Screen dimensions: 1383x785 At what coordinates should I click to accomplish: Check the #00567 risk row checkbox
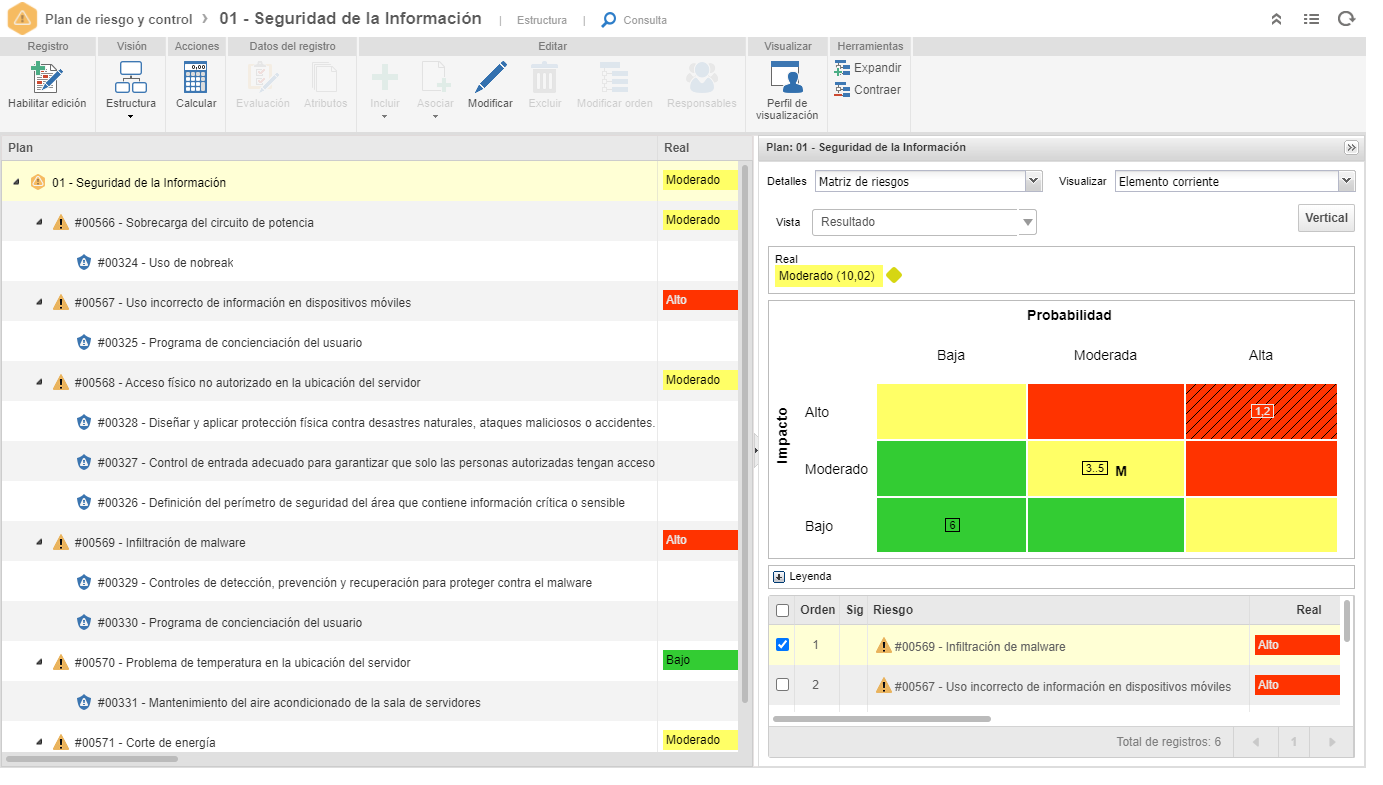783,685
